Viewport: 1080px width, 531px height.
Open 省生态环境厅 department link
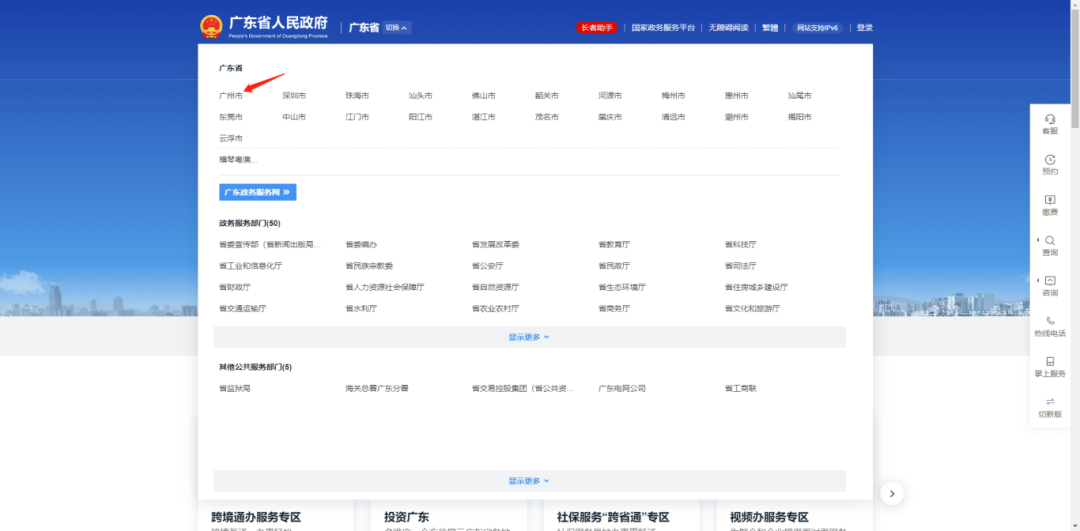pyautogui.click(x=622, y=287)
